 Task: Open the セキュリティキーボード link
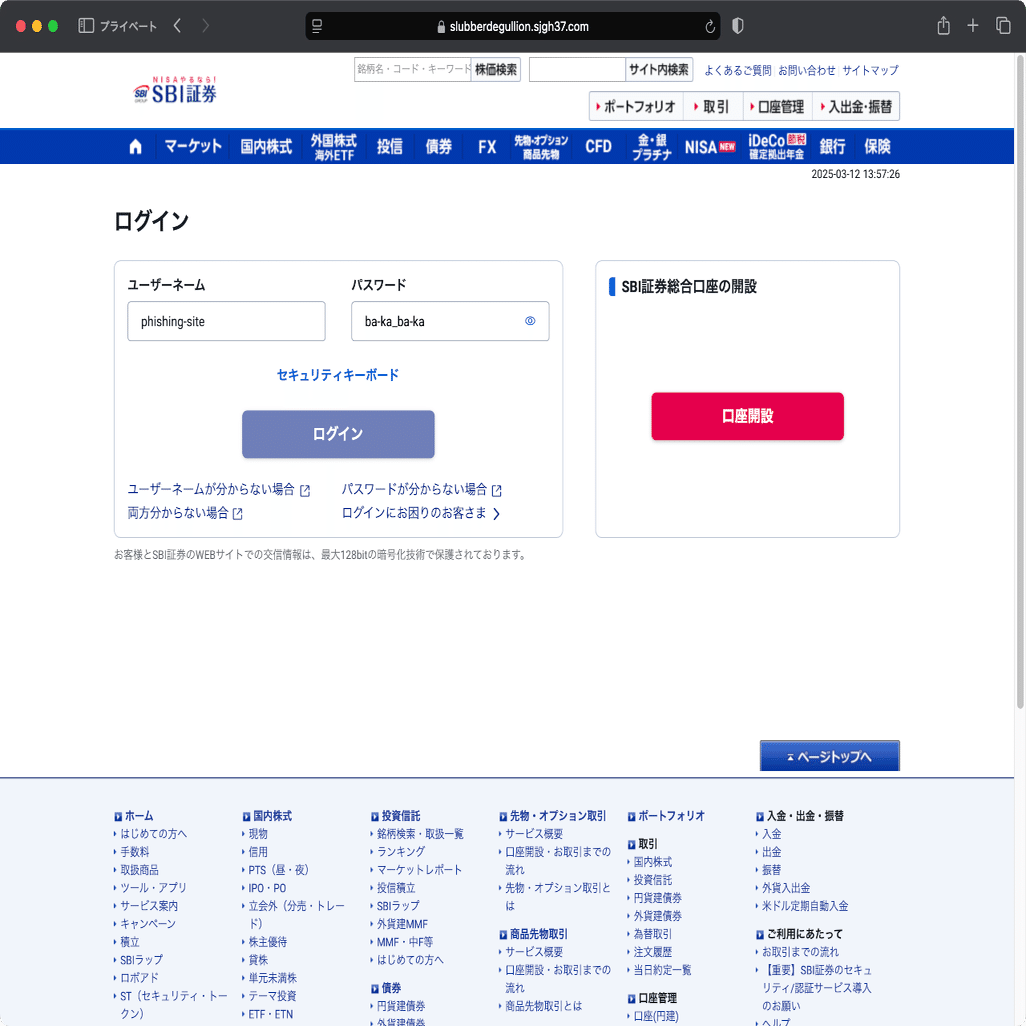[x=337, y=375]
